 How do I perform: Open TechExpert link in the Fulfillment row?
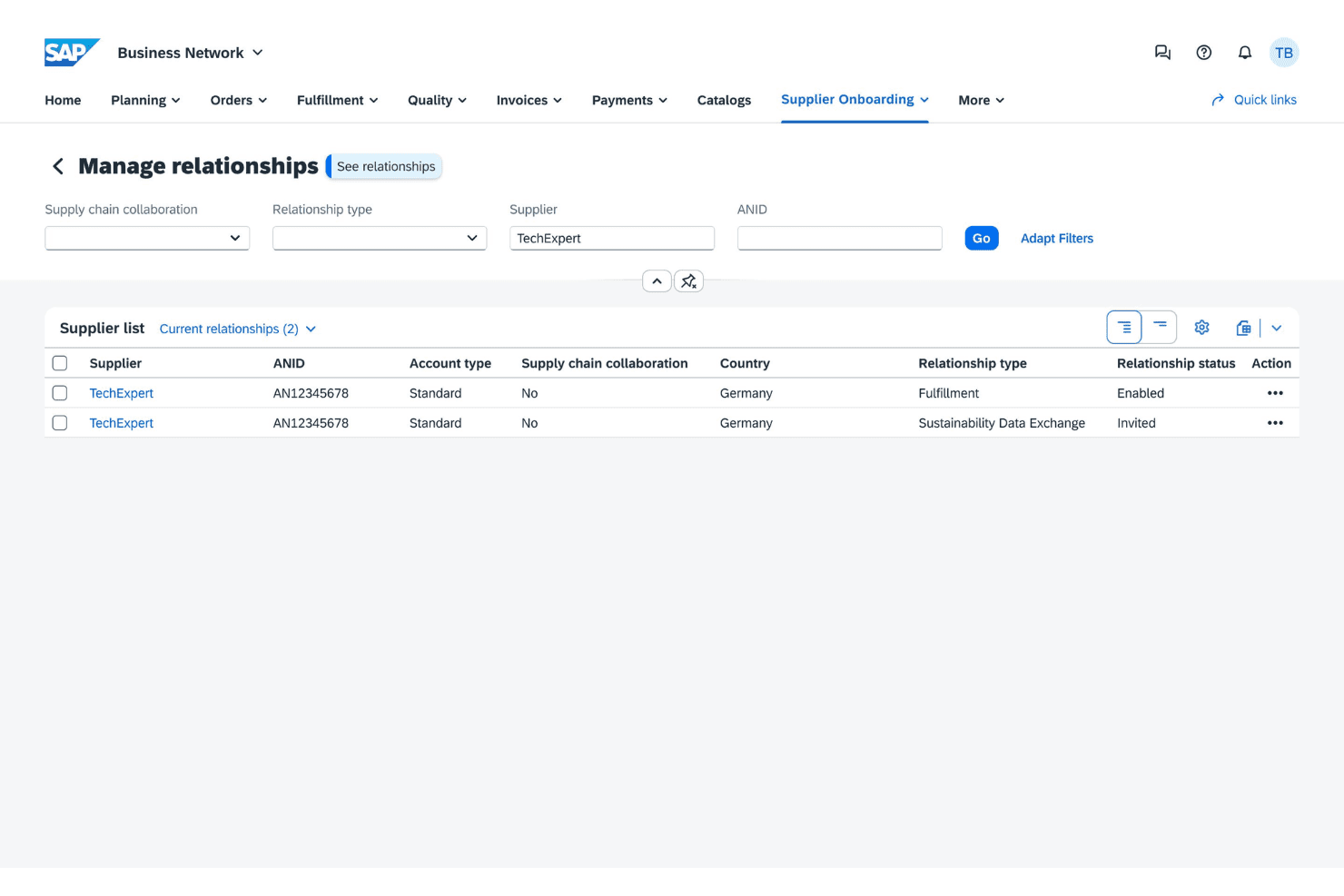122,393
